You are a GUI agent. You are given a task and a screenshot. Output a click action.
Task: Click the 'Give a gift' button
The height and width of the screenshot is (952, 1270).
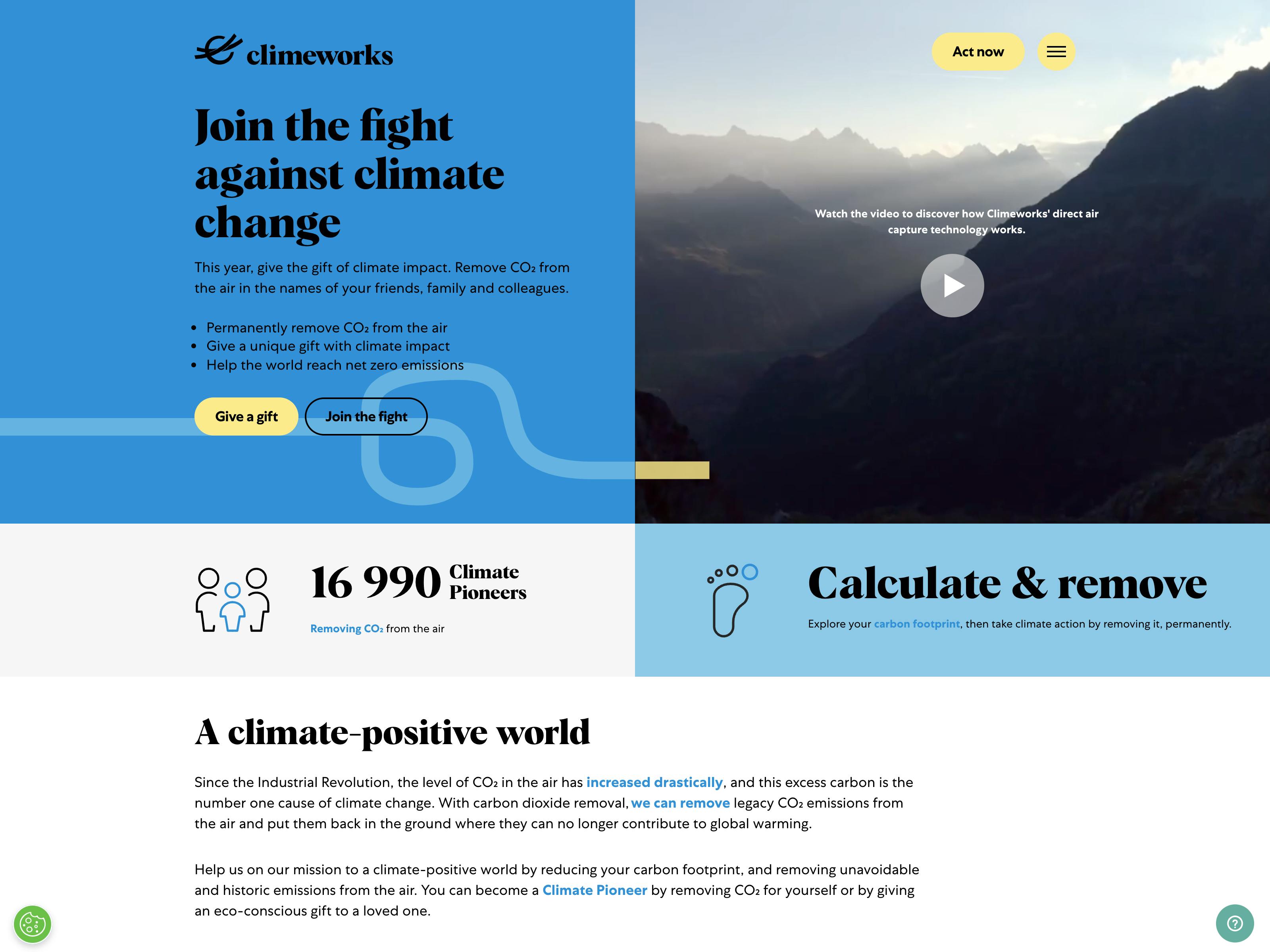pyautogui.click(x=247, y=415)
